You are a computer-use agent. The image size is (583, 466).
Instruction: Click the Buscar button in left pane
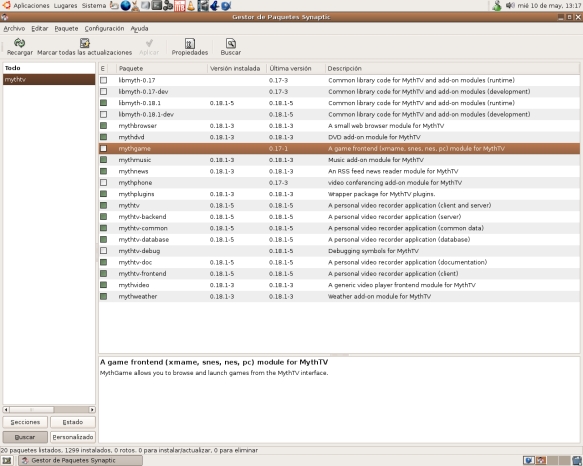point(25,437)
